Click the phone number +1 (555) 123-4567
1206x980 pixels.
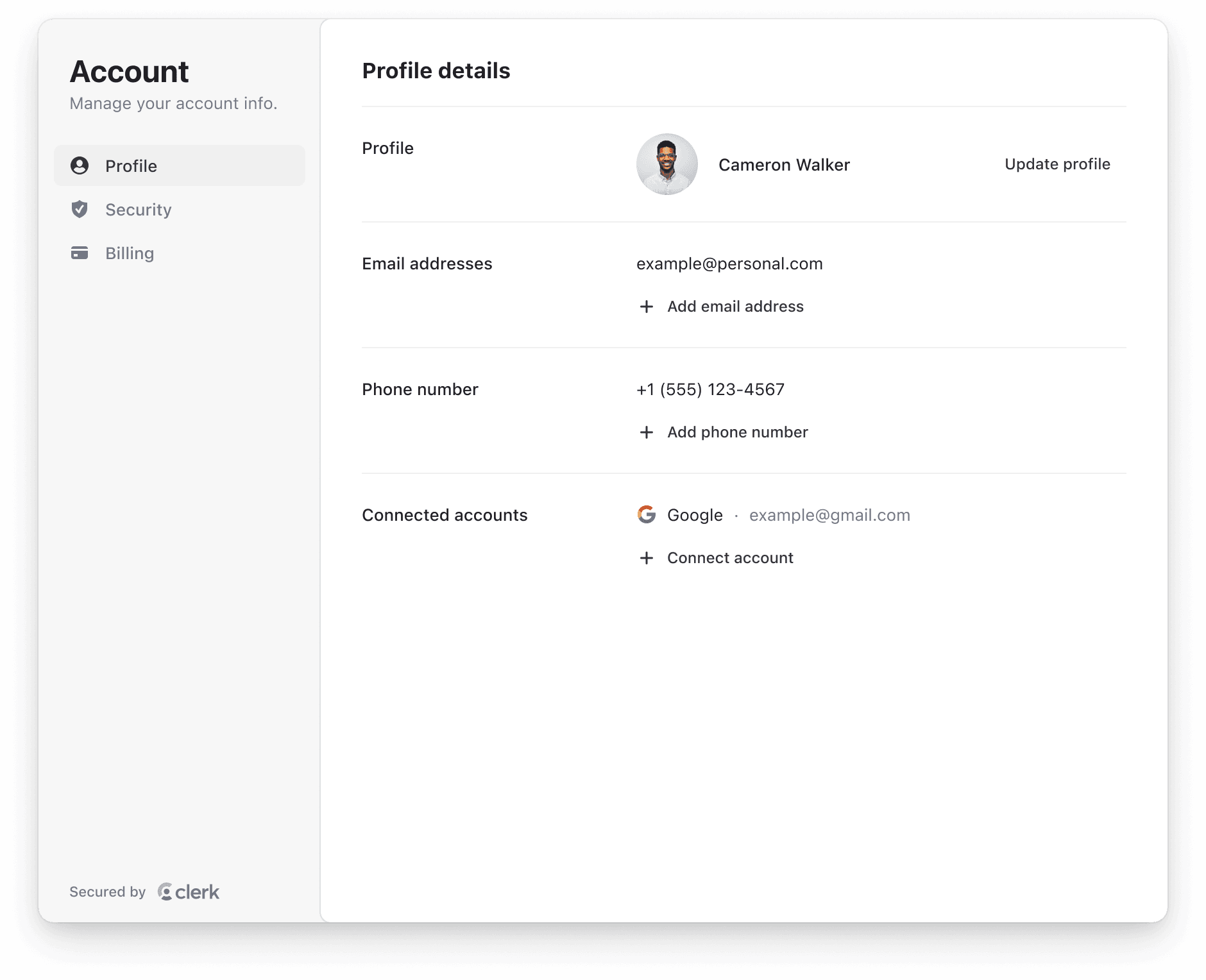[x=710, y=389]
